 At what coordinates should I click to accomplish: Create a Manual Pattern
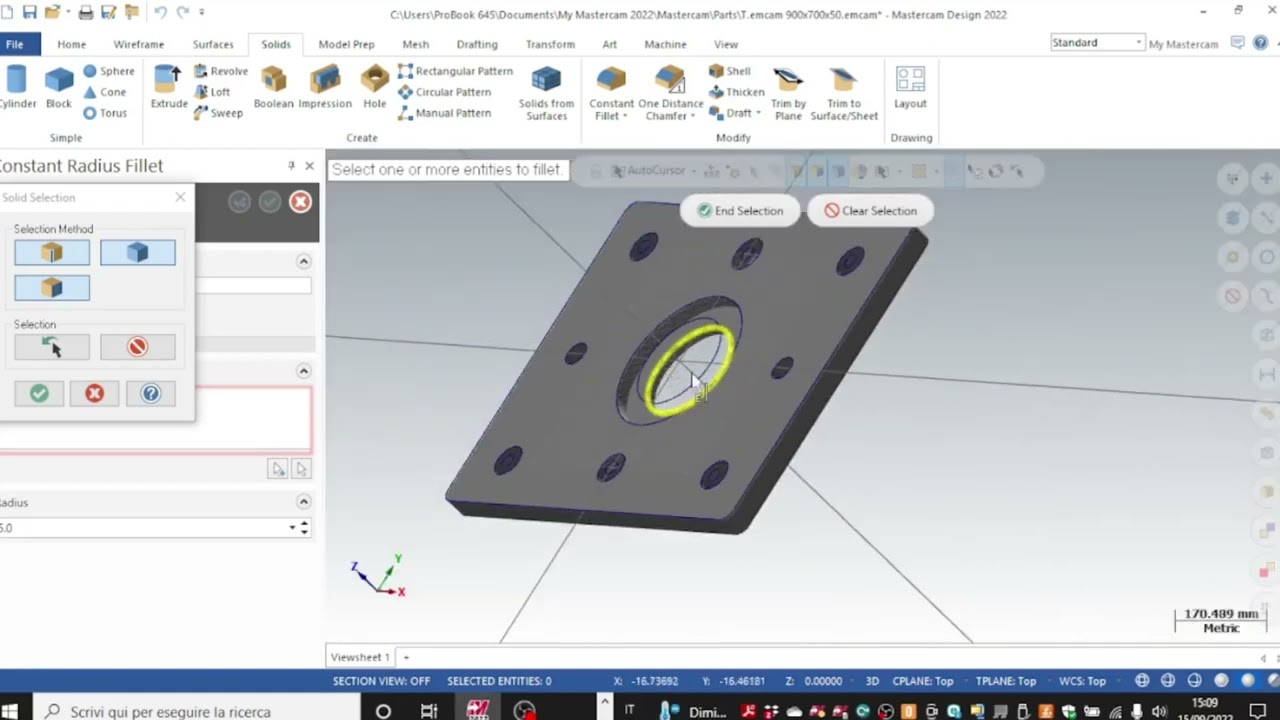click(x=444, y=113)
